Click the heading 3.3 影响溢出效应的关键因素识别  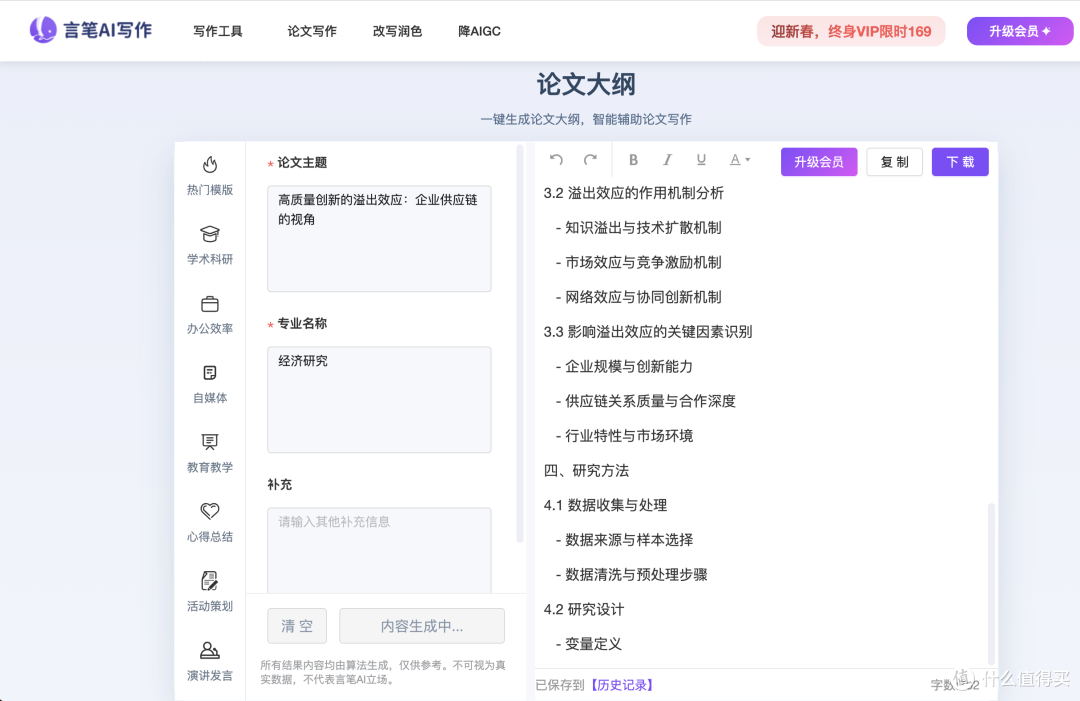click(648, 332)
